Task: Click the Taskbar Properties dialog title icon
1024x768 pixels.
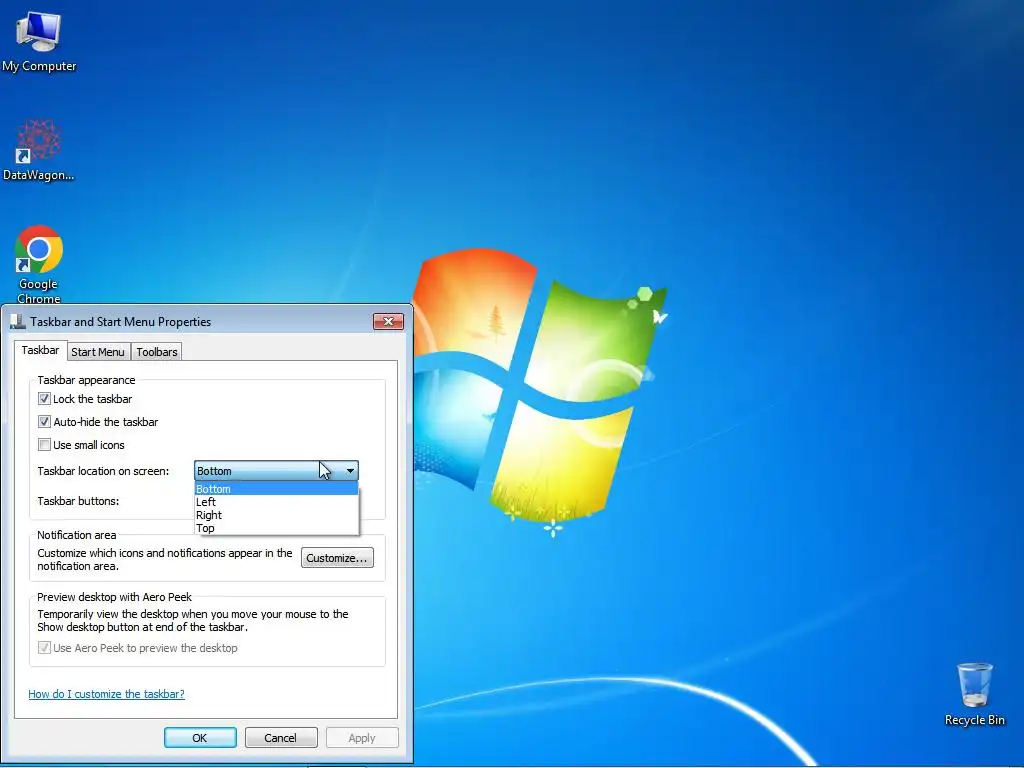Action: click(x=18, y=321)
